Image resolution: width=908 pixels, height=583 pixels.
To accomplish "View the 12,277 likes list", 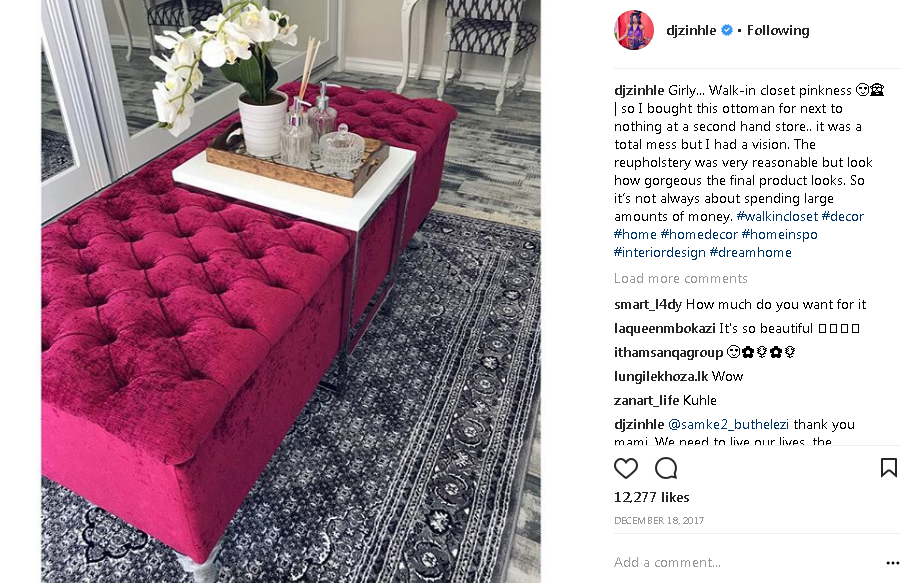I will click(x=651, y=497).
